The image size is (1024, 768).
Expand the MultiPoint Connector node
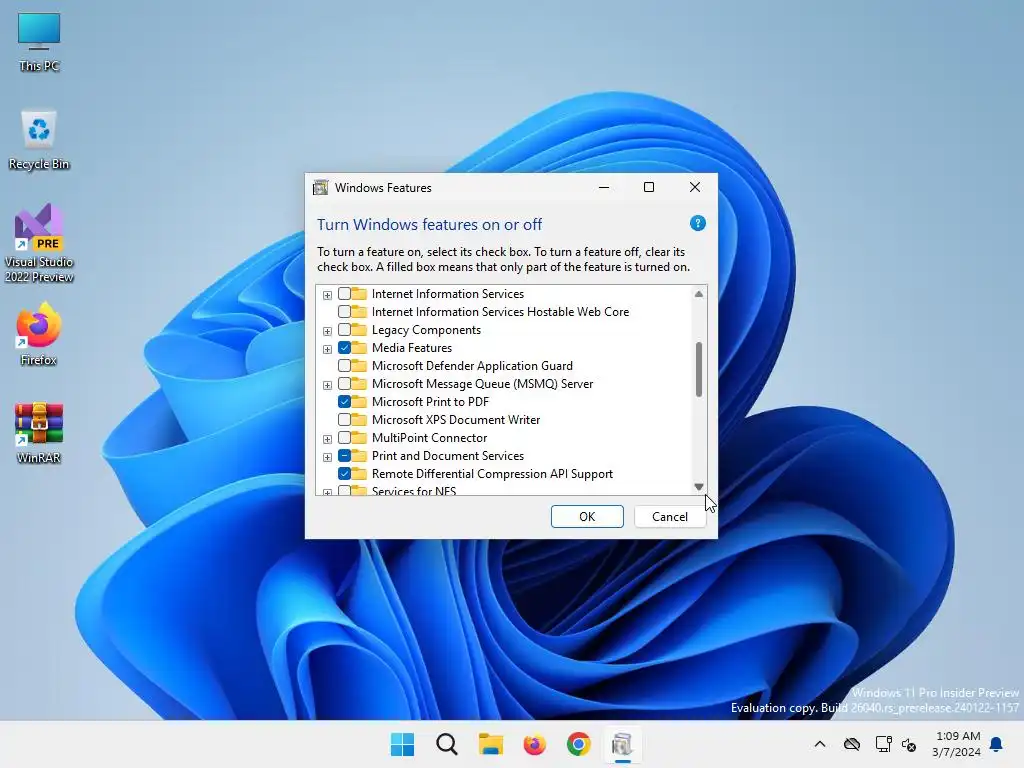point(327,439)
